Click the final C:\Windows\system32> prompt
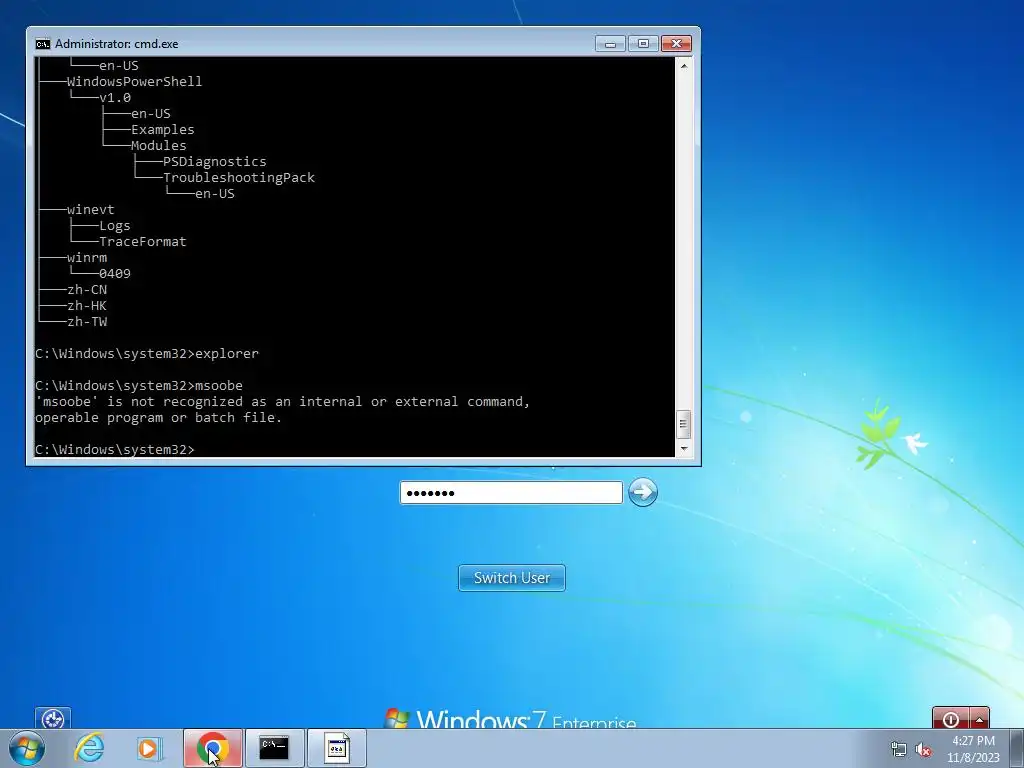 click(115, 449)
